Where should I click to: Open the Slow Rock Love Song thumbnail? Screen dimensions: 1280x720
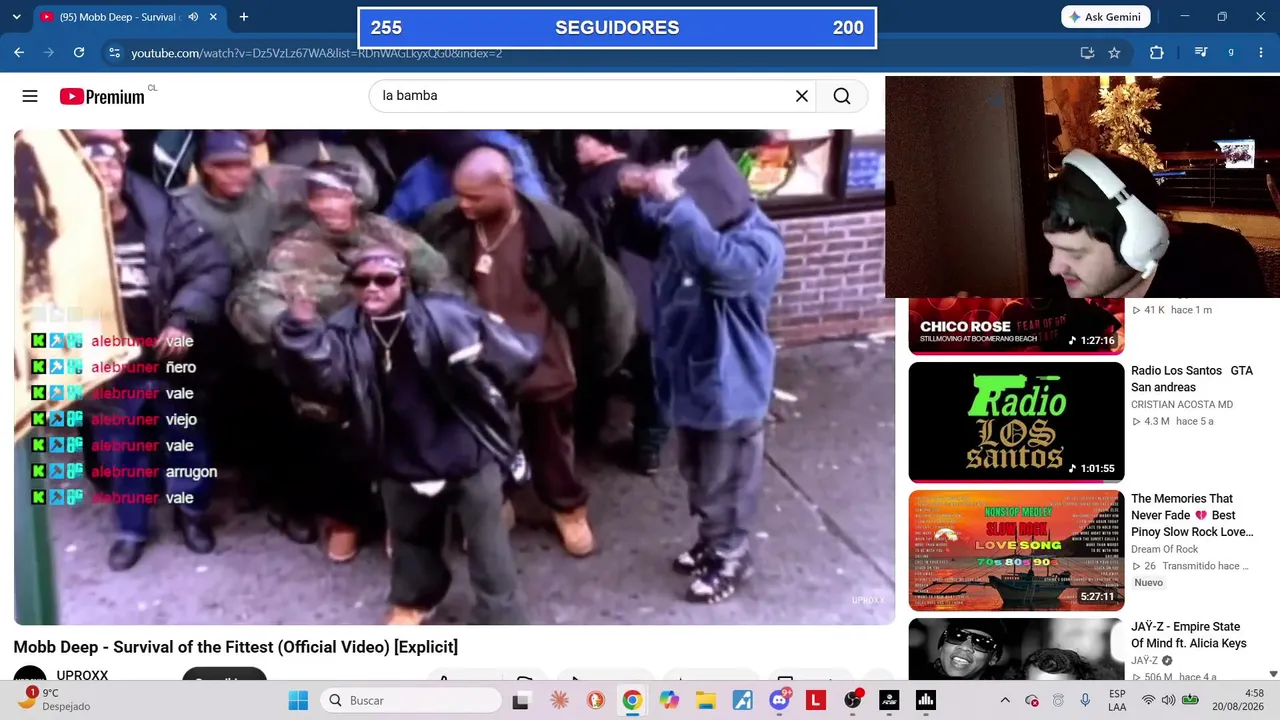[x=1016, y=550]
